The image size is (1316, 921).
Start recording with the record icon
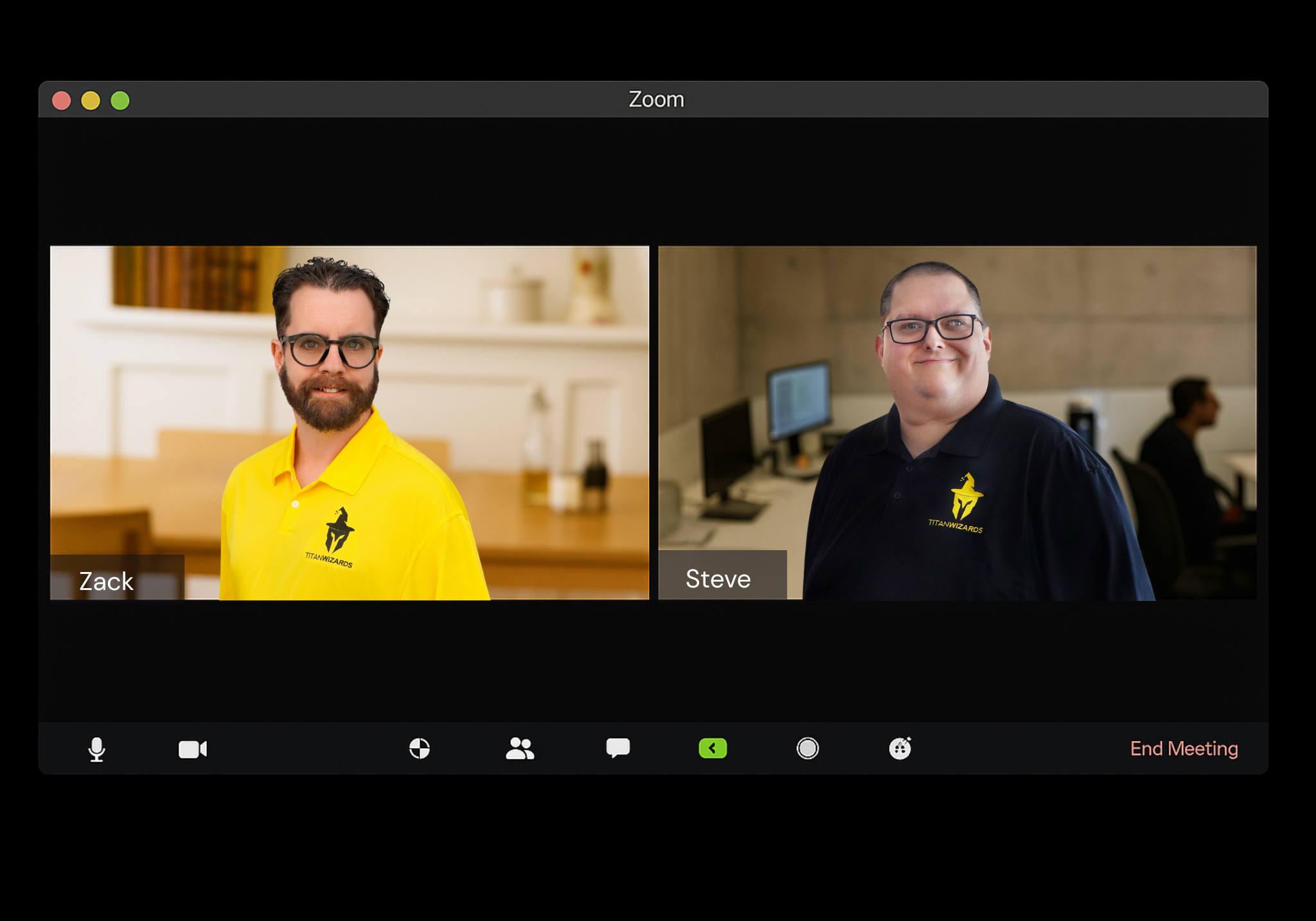pos(807,748)
